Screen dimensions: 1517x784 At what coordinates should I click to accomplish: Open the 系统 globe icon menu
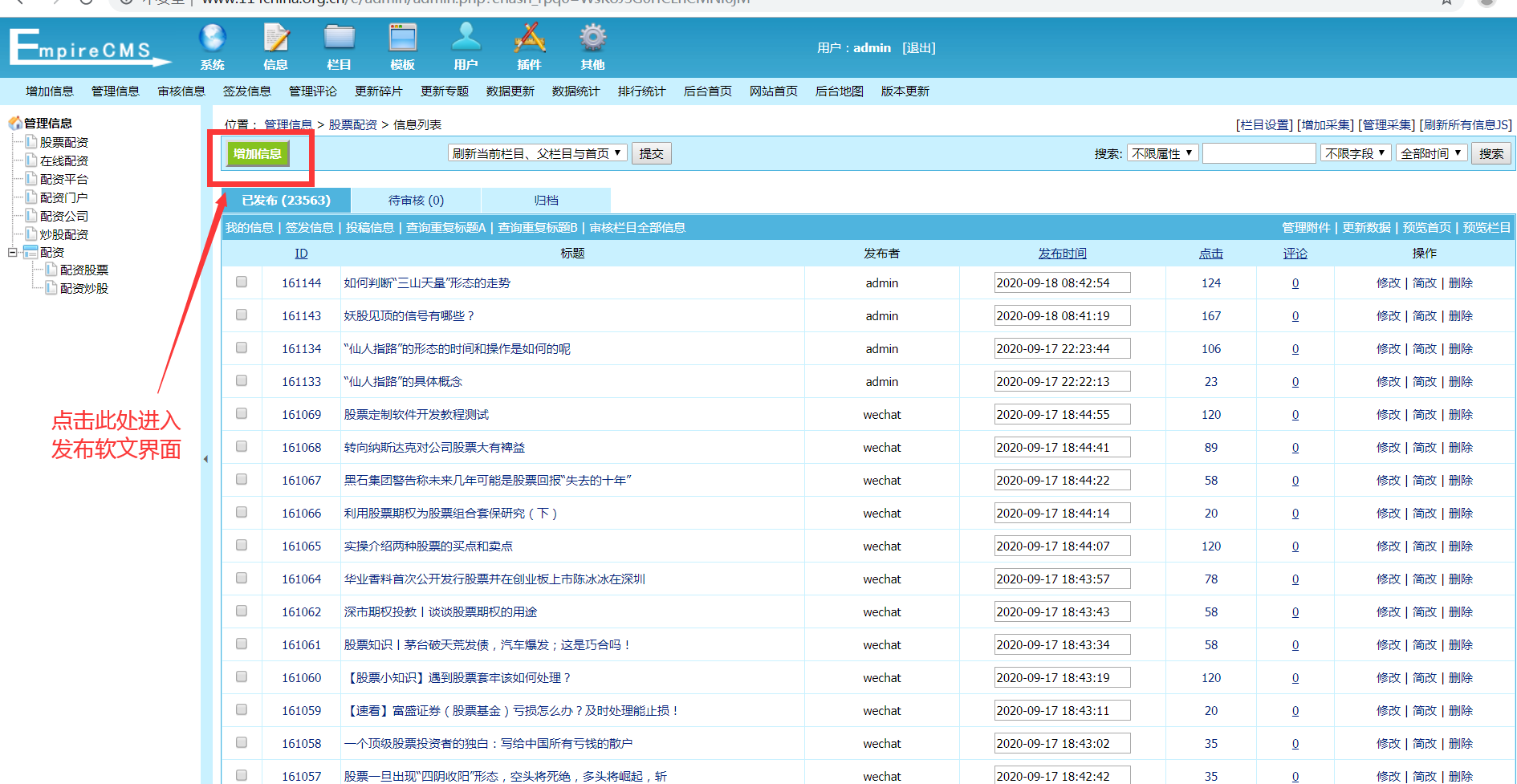tap(213, 47)
